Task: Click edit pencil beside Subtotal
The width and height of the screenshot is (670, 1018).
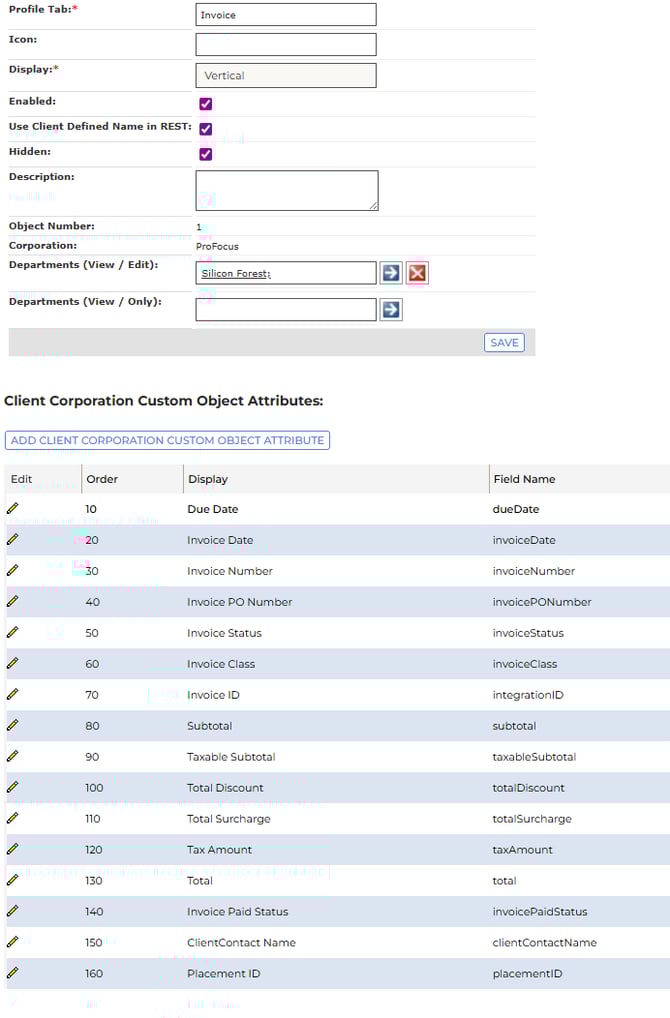Action: tap(13, 726)
